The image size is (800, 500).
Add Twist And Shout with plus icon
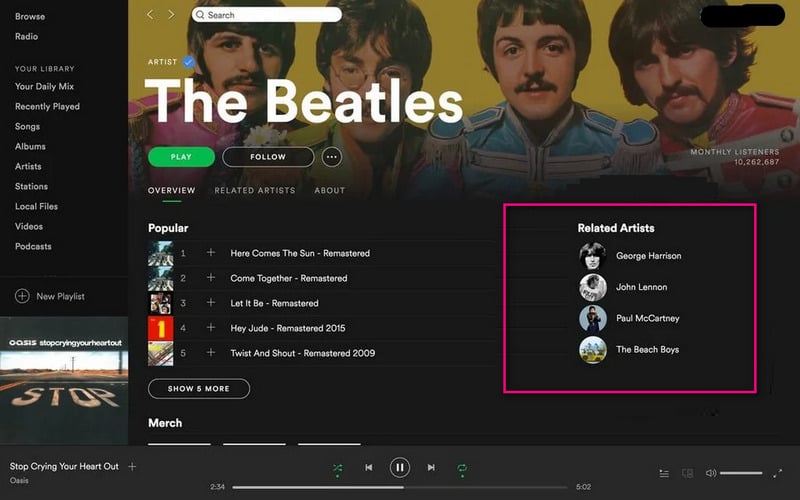211,353
